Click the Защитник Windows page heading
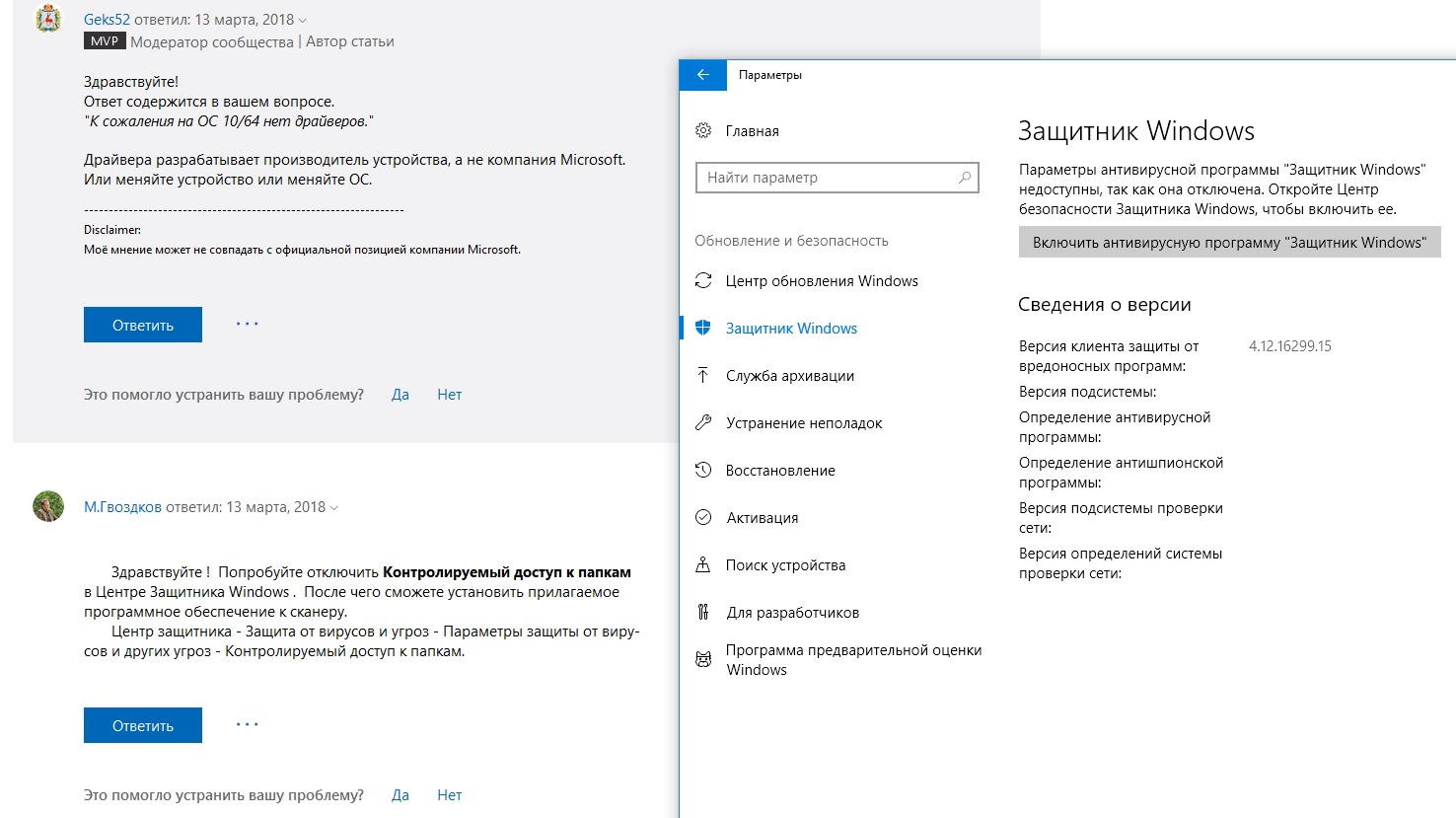The height and width of the screenshot is (818, 1456). click(1136, 131)
